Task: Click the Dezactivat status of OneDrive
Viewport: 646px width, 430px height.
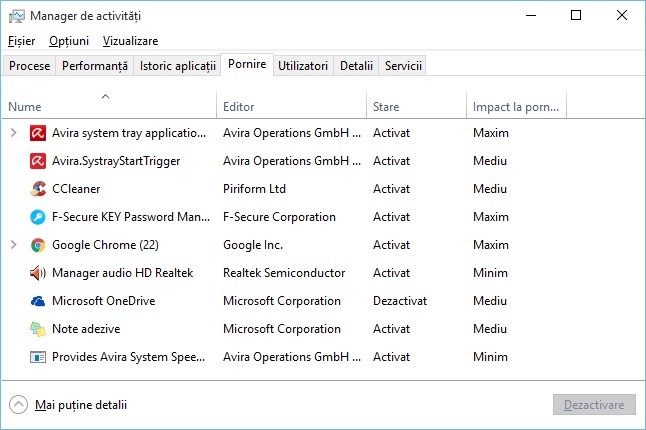Action: click(400, 301)
